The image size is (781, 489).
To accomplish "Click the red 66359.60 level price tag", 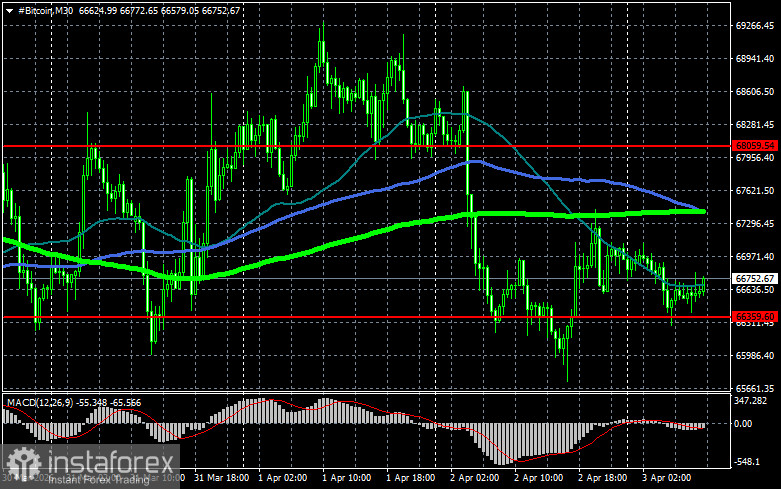I will coord(755,317).
